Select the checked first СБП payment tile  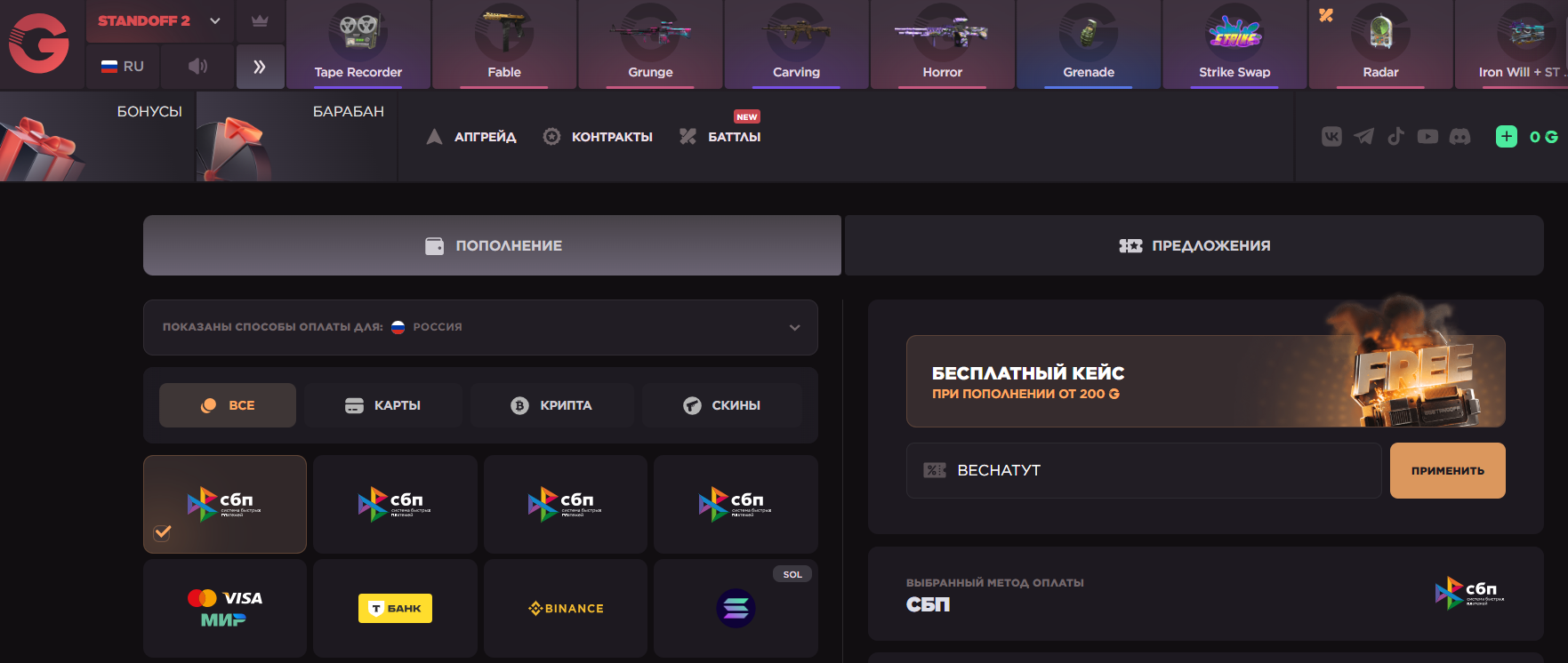pos(225,504)
